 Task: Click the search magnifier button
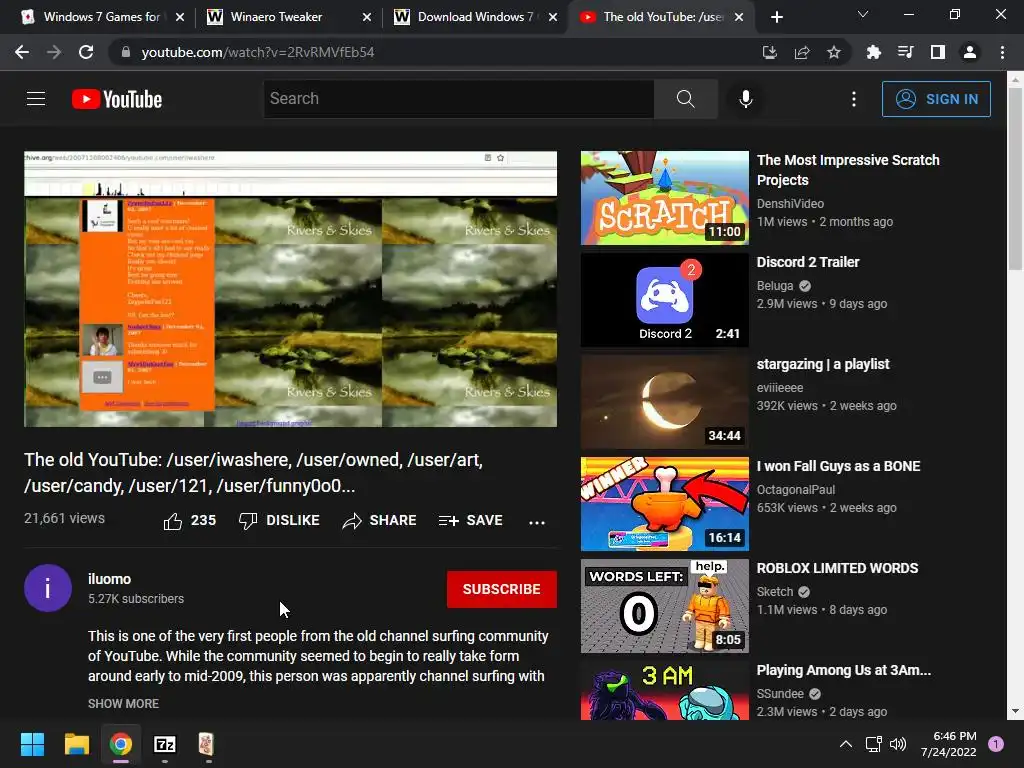click(686, 99)
